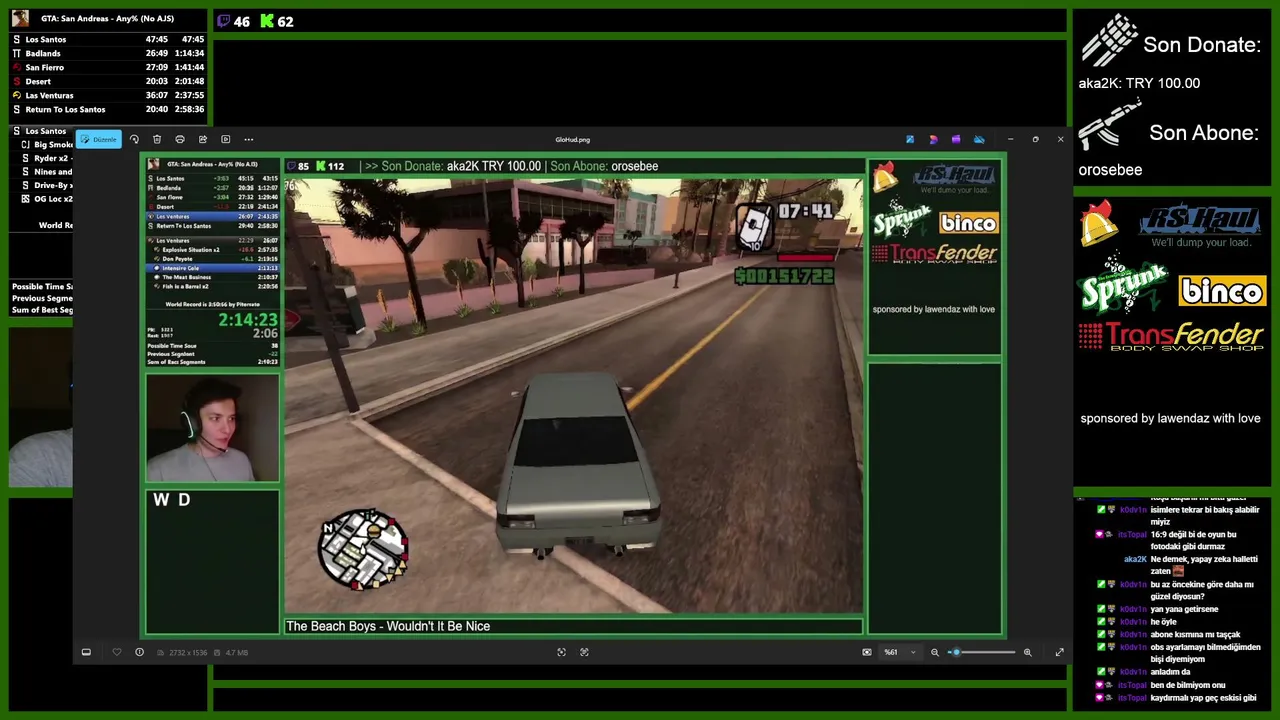Select the Return To Los Santos split

pyautogui.click(x=109, y=109)
